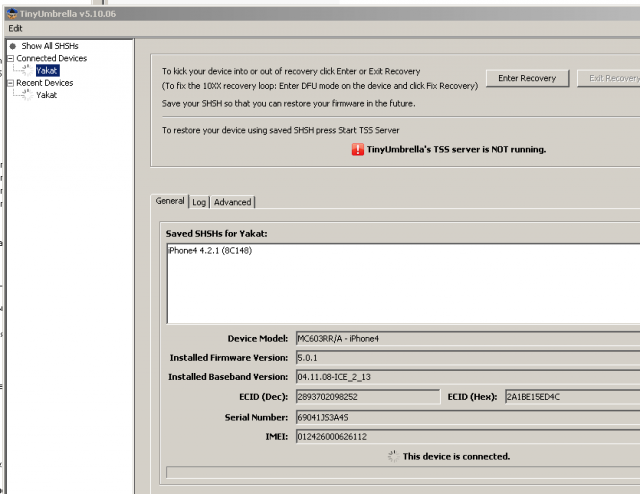Click 'This device is connected.' status text
This screenshot has width=640, height=494.
coord(456,456)
